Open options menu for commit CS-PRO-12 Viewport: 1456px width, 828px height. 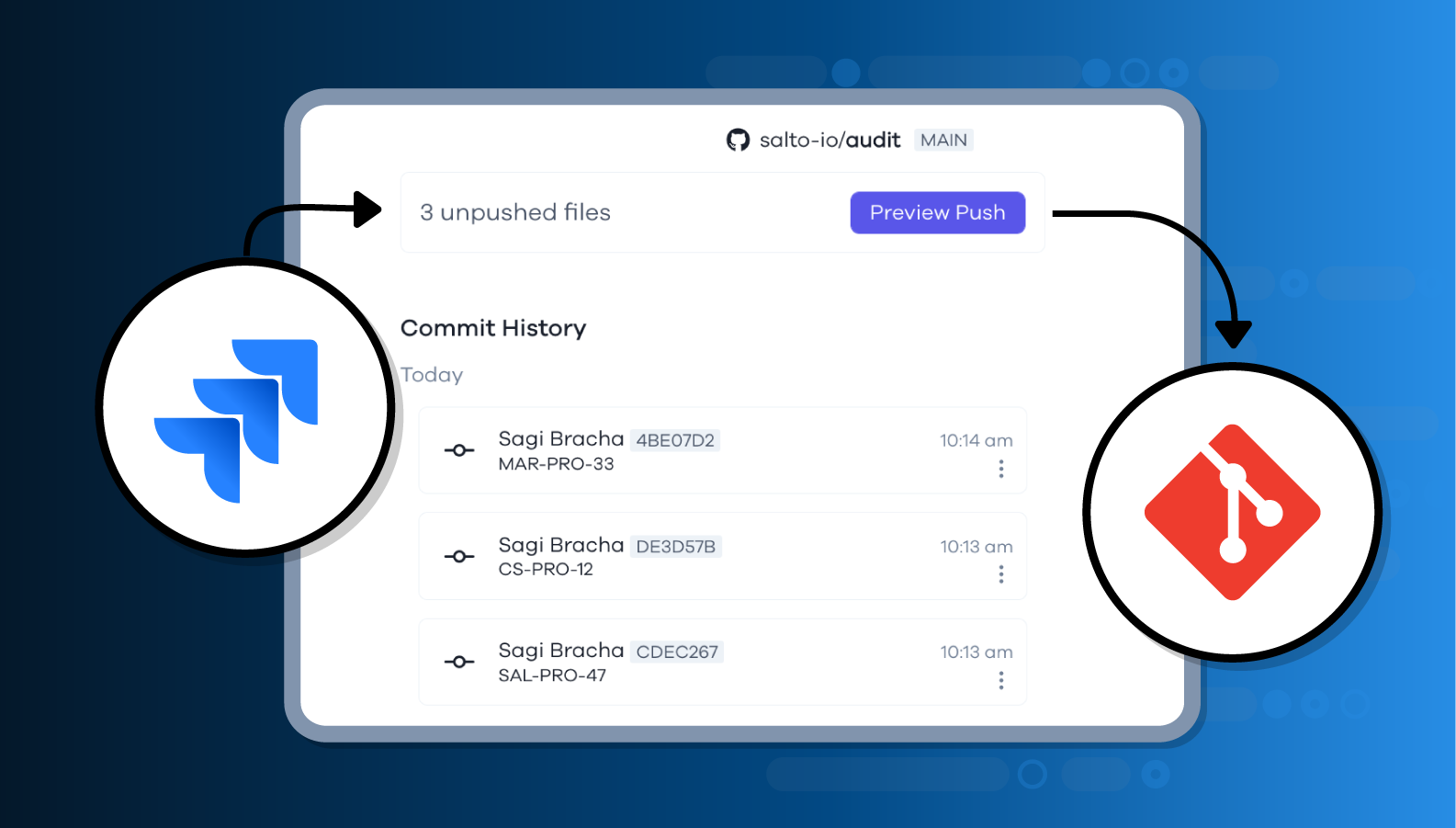[1000, 574]
